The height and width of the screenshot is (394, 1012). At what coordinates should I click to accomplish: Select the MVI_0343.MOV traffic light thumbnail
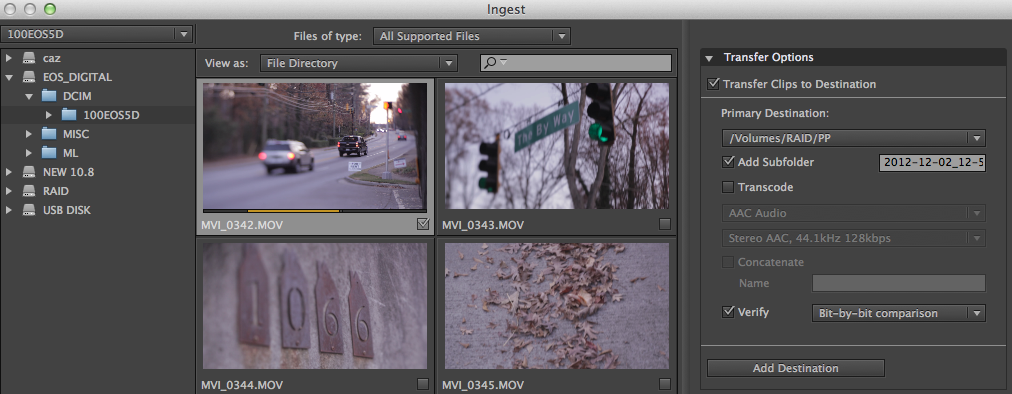click(x=557, y=145)
